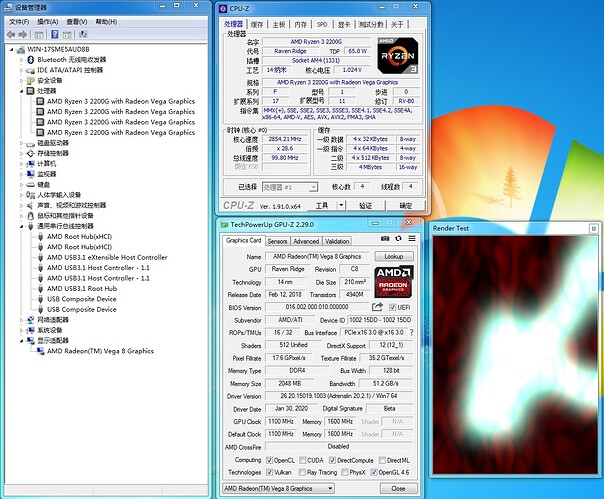Click the GPU-Z refresh icon
Screen dimensions: 604x499
[x=398, y=239]
